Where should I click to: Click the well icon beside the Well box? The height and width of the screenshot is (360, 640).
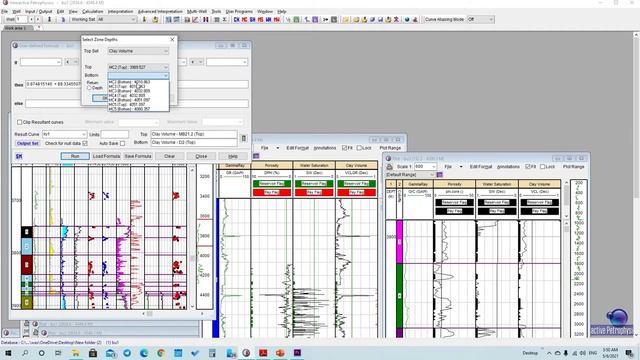click(49, 19)
